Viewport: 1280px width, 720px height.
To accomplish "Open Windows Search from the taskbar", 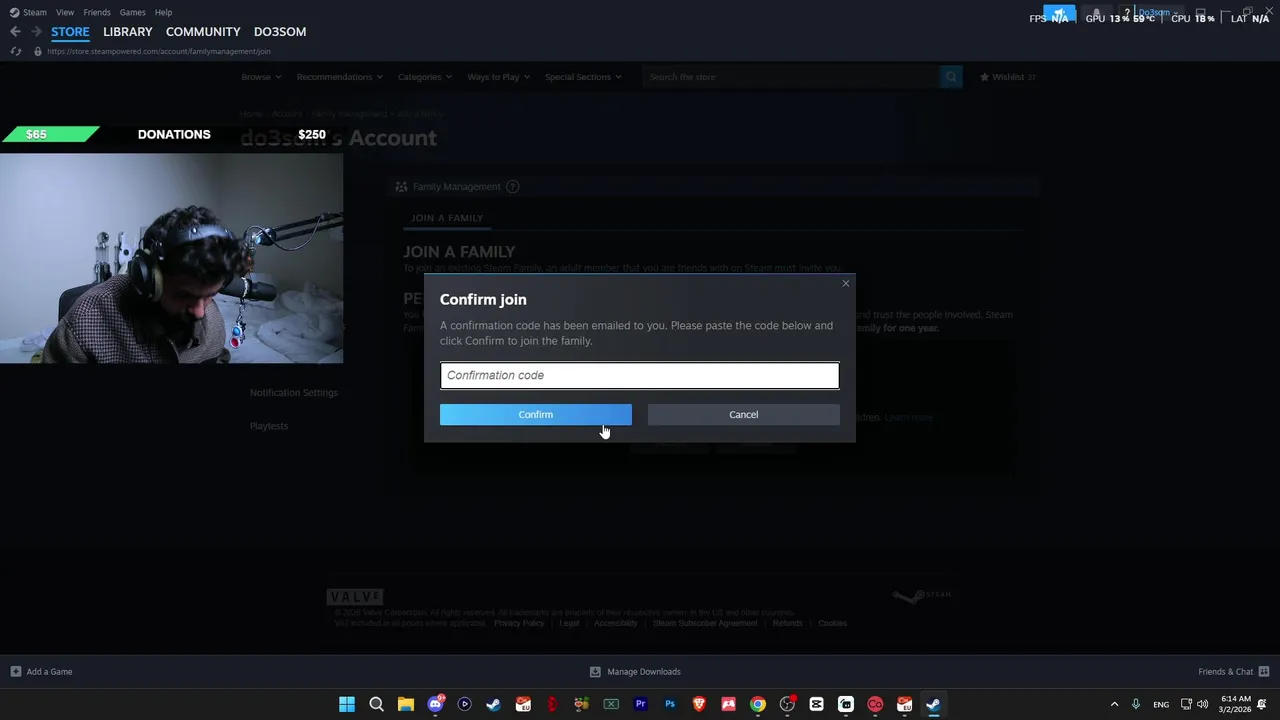I will (376, 705).
